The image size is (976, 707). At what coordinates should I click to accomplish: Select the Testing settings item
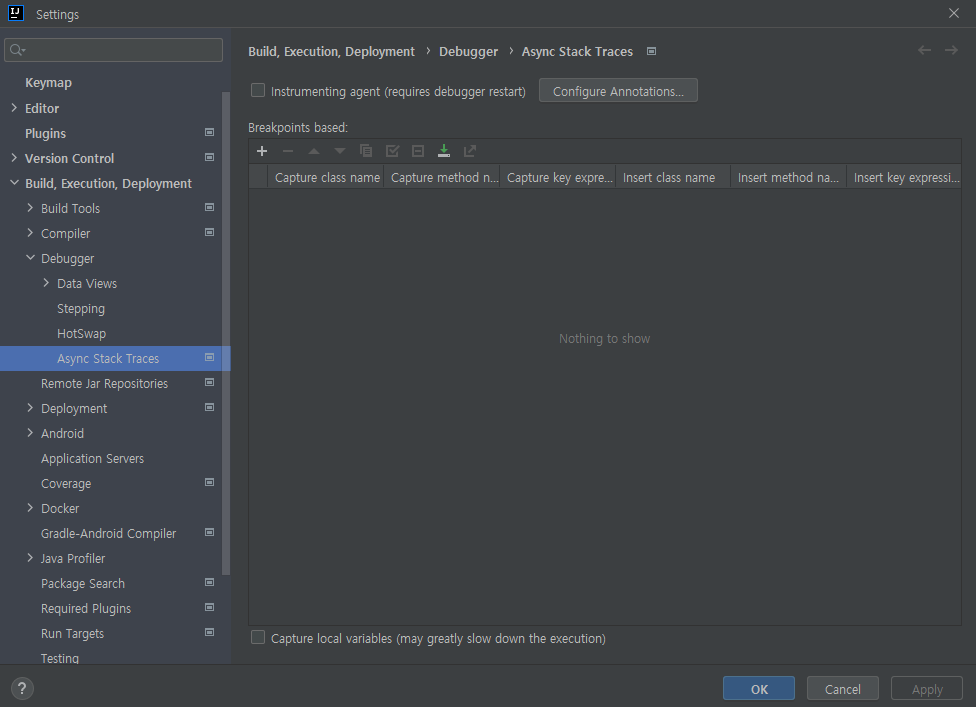[60, 658]
